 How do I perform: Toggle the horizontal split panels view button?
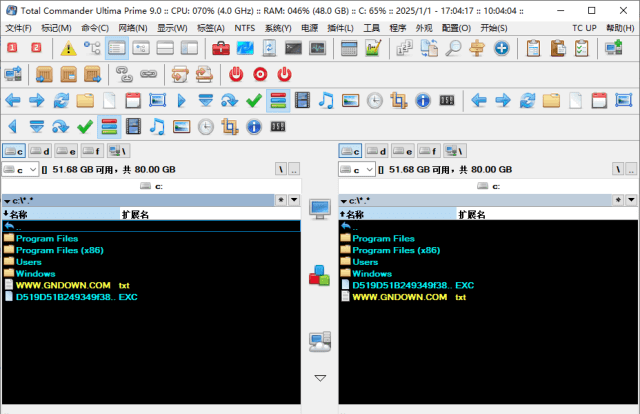[165, 48]
